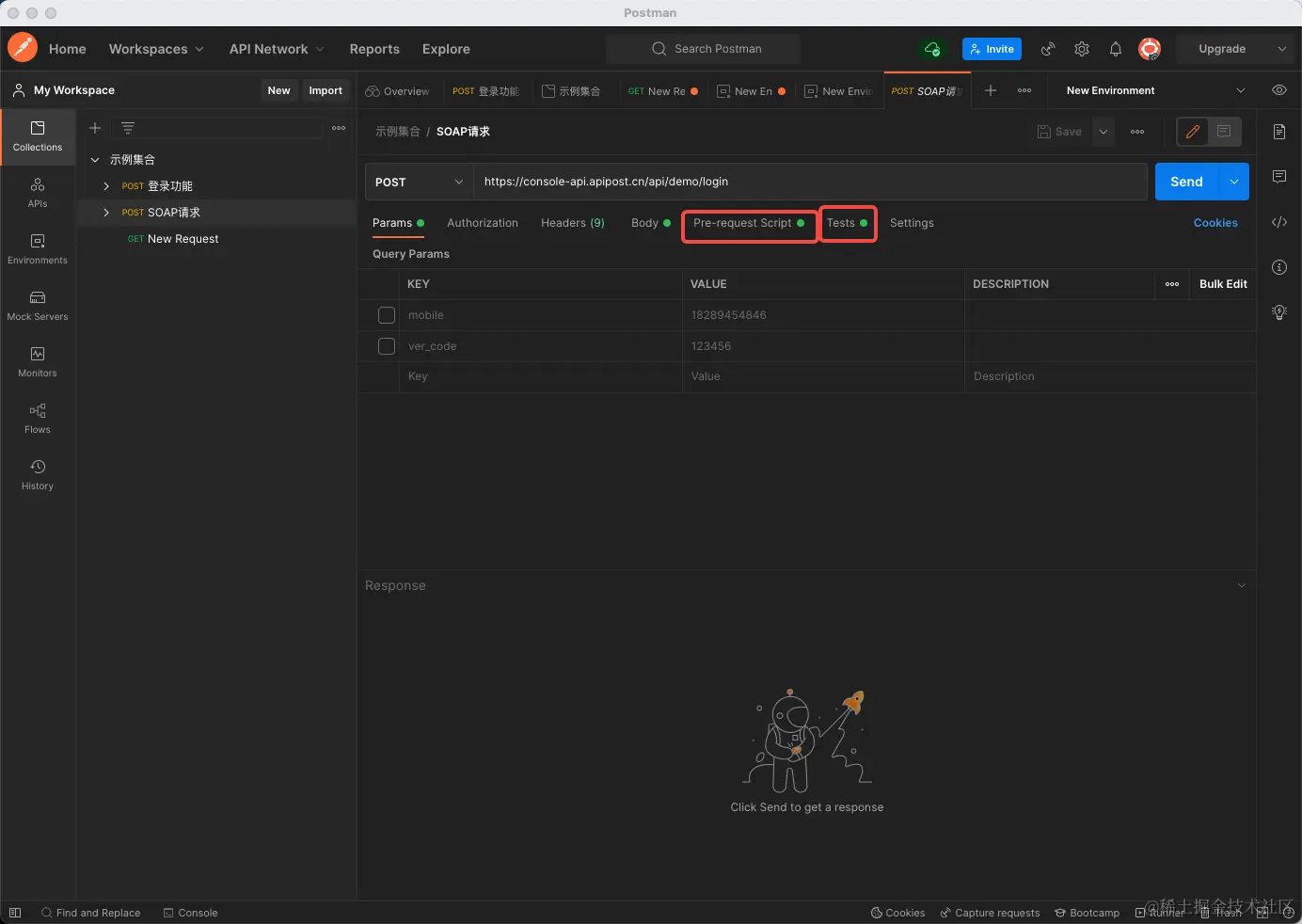
Task: Collapse the 示例集合 collection
Action: point(95,160)
